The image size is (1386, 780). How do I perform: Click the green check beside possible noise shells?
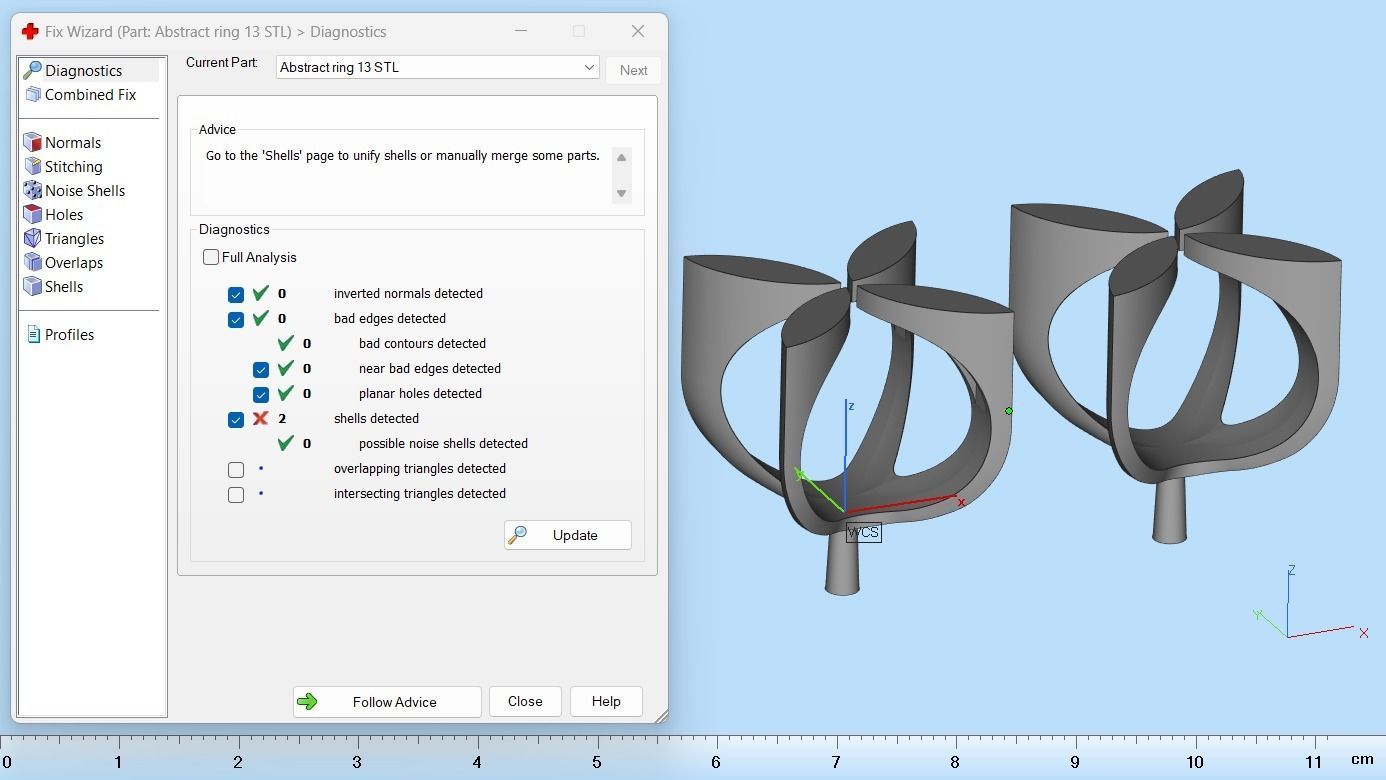[x=285, y=443]
